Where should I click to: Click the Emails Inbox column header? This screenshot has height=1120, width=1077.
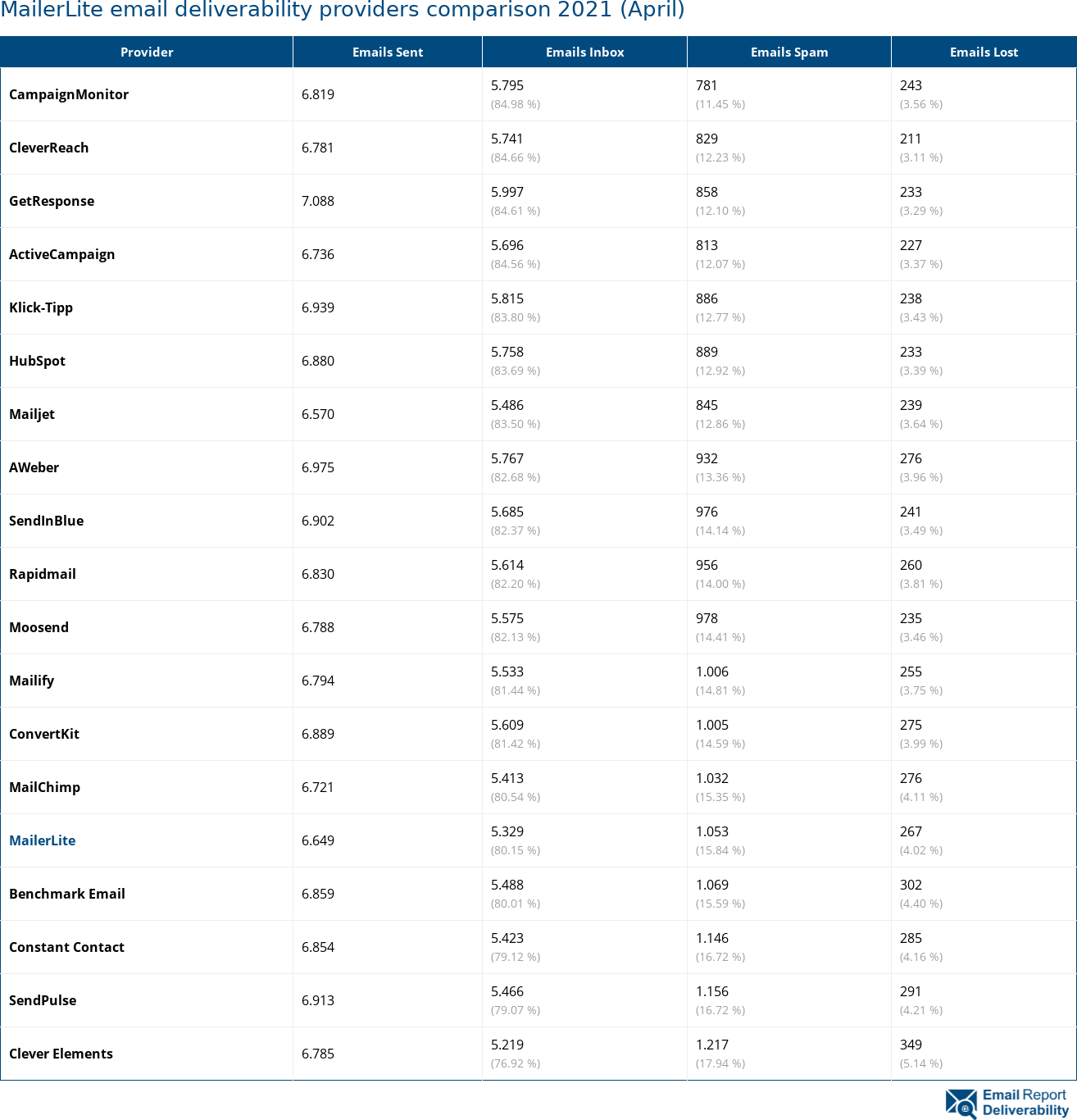click(584, 52)
